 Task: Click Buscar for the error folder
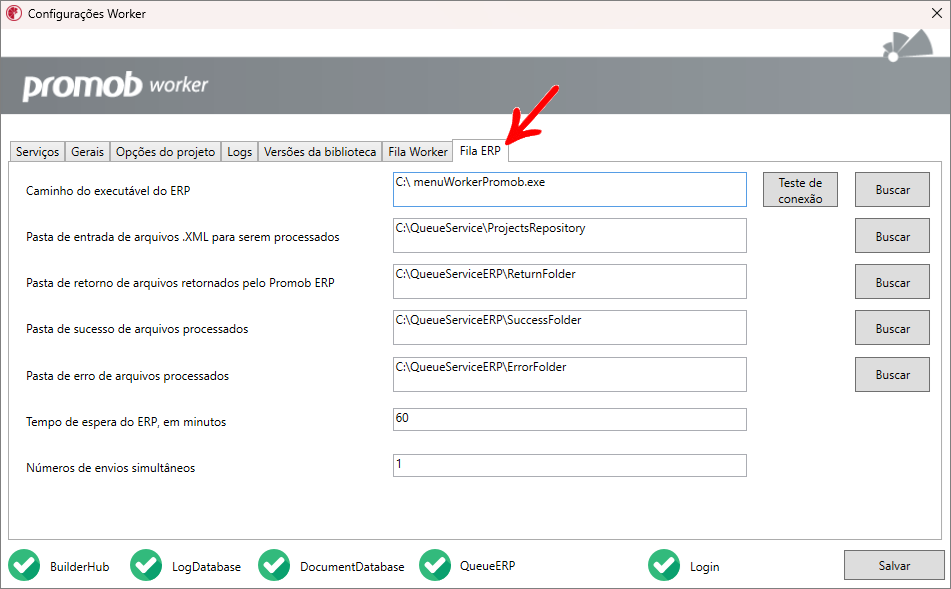892,375
